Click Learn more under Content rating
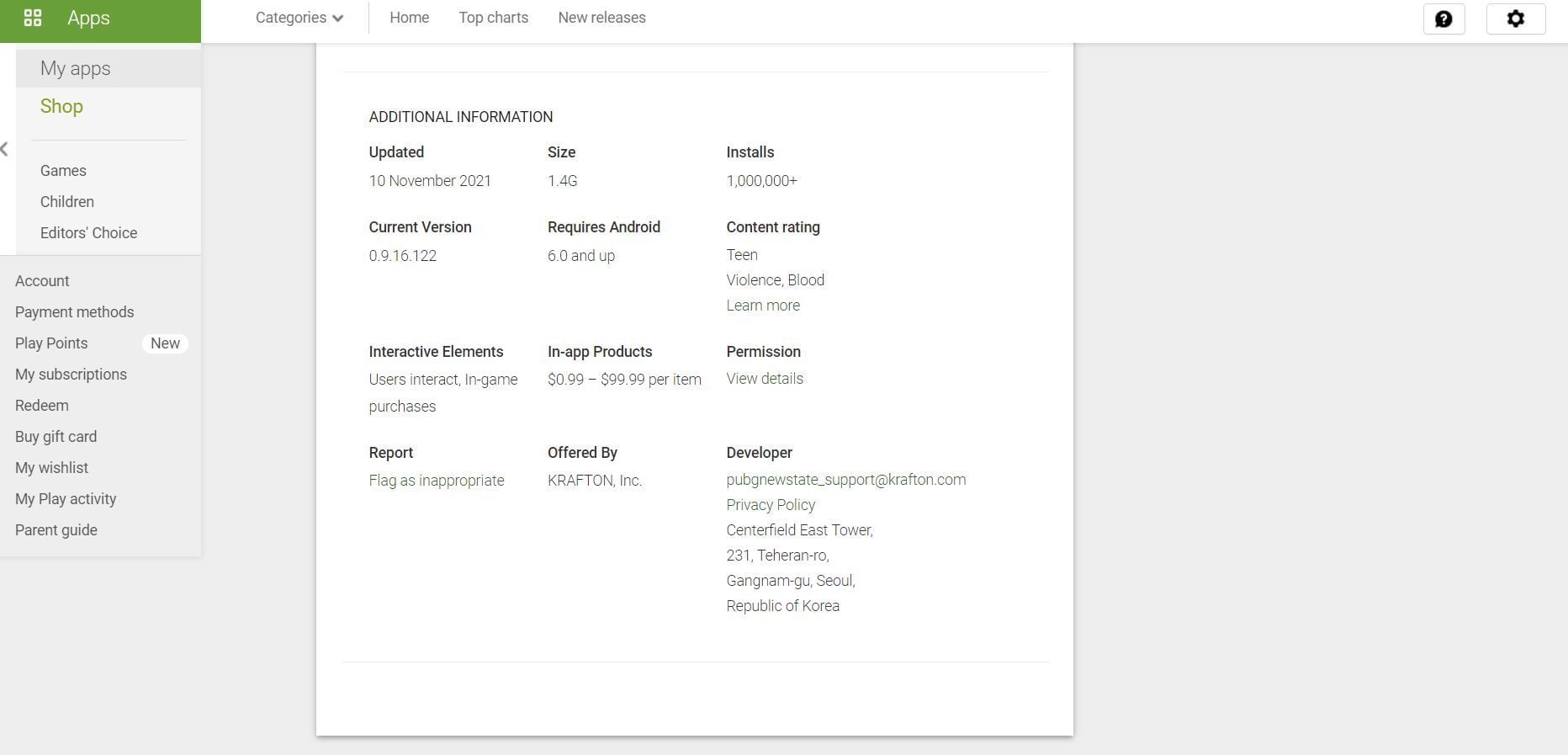Image resolution: width=1568 pixels, height=755 pixels. point(763,306)
